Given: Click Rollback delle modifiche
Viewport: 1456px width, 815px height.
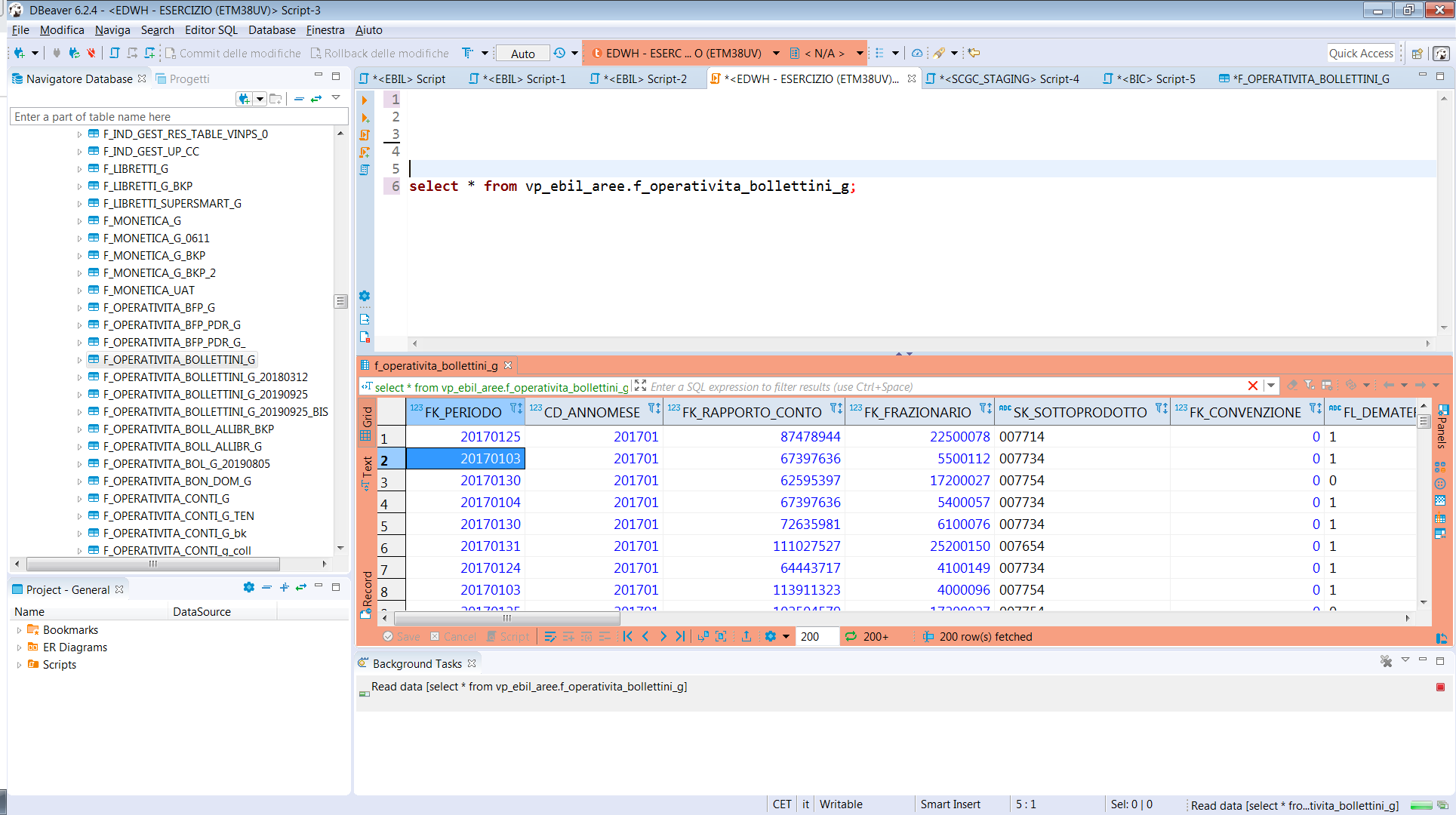Looking at the screenshot, I should (380, 53).
